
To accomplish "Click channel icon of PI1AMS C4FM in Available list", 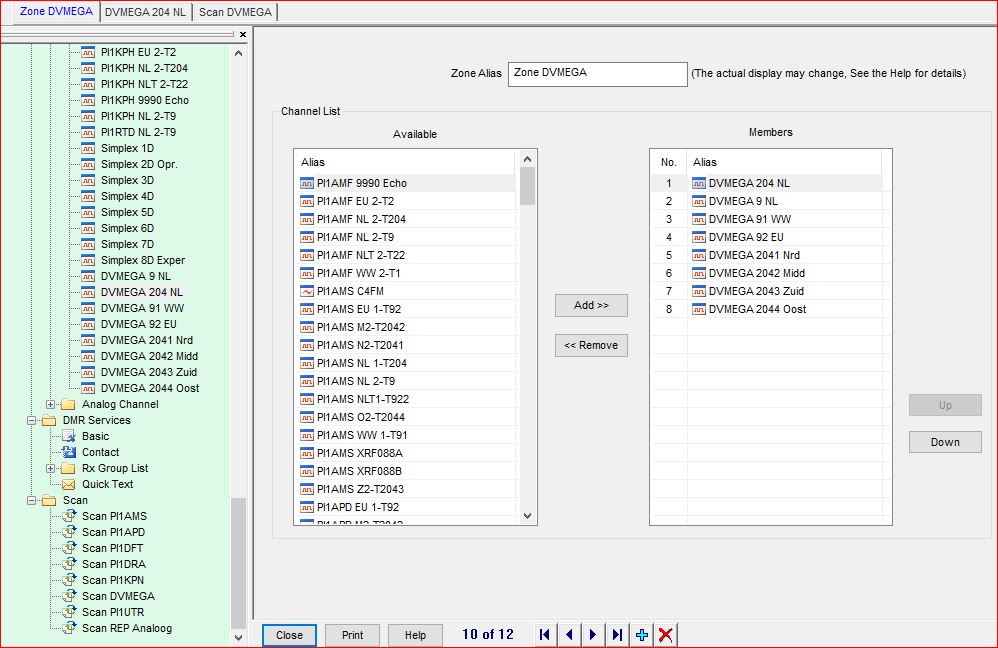I will (x=307, y=292).
